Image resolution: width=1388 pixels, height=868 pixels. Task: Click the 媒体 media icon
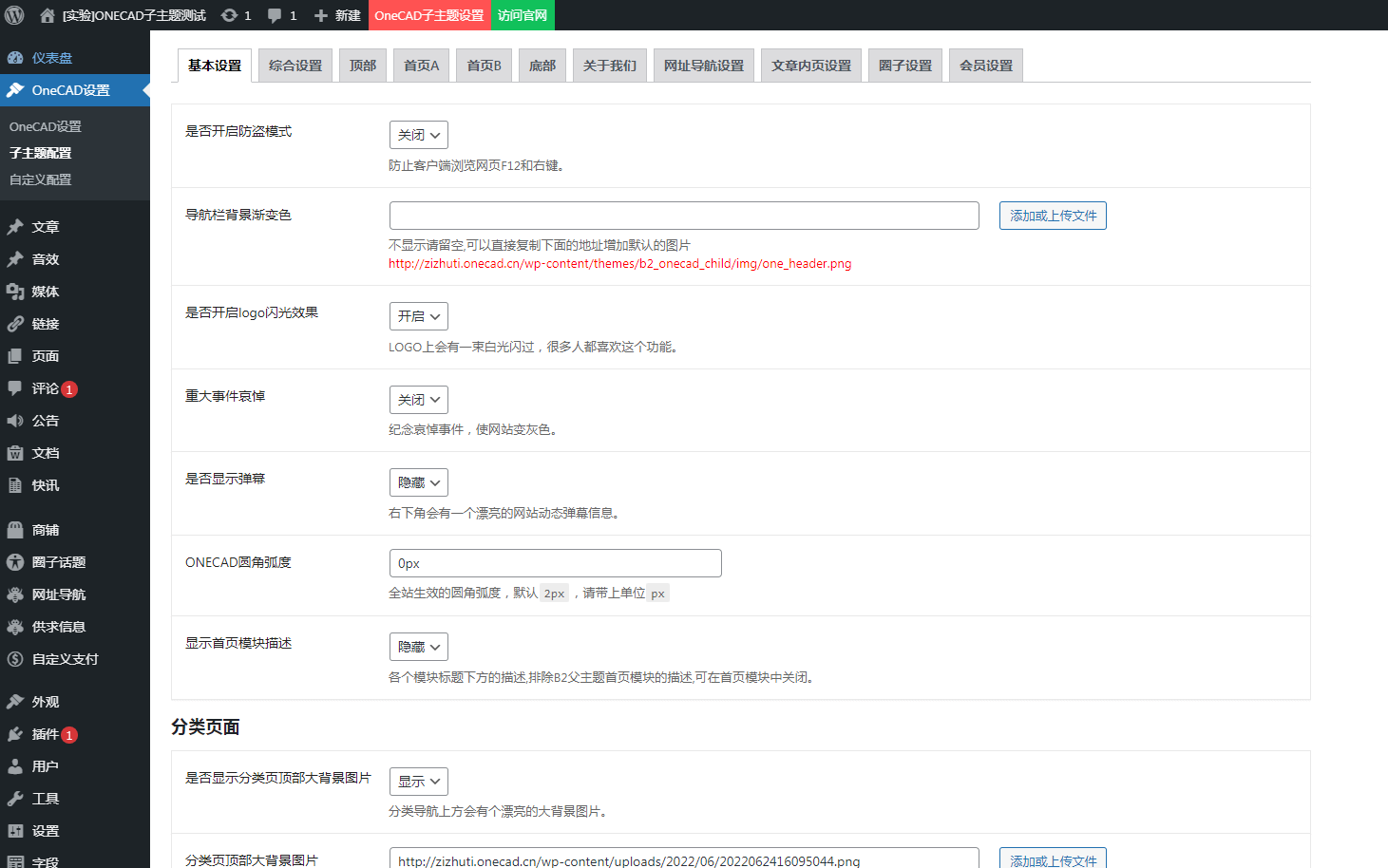point(15,292)
